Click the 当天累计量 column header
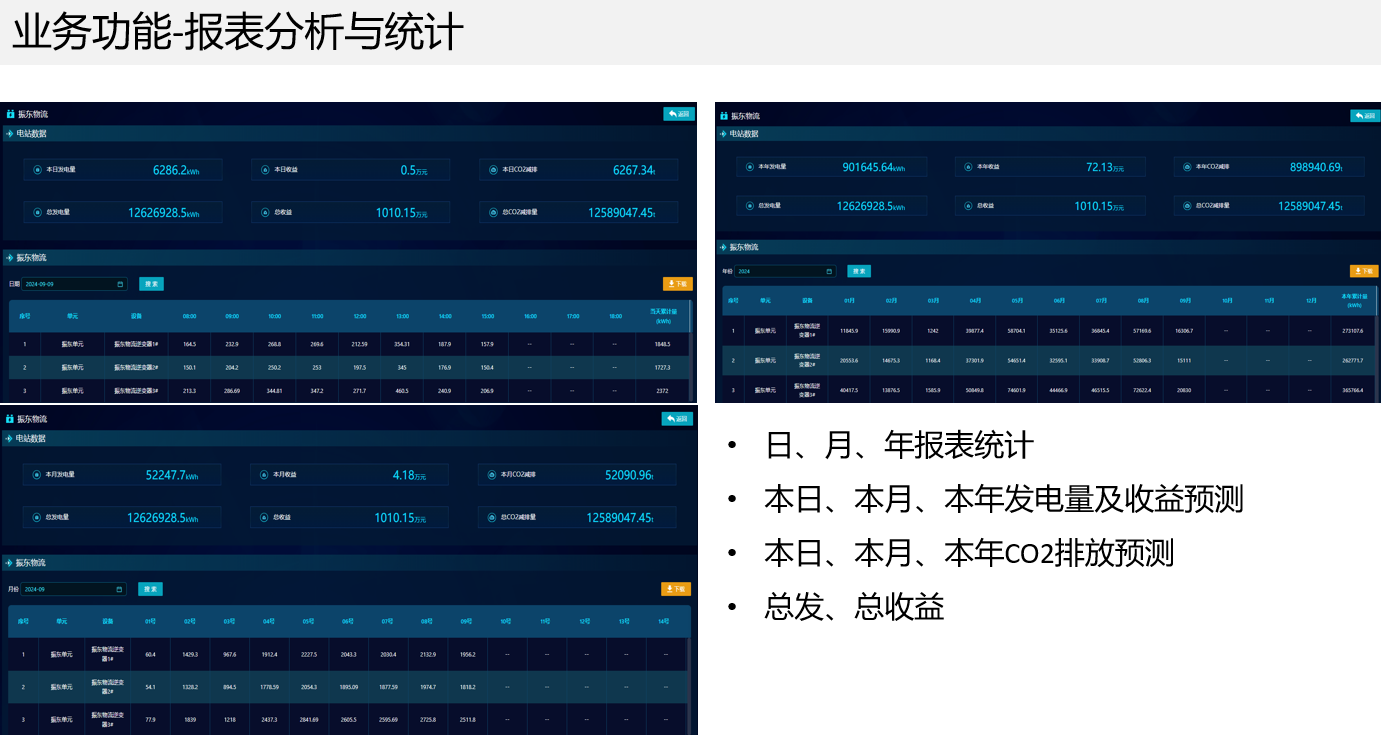 663,316
